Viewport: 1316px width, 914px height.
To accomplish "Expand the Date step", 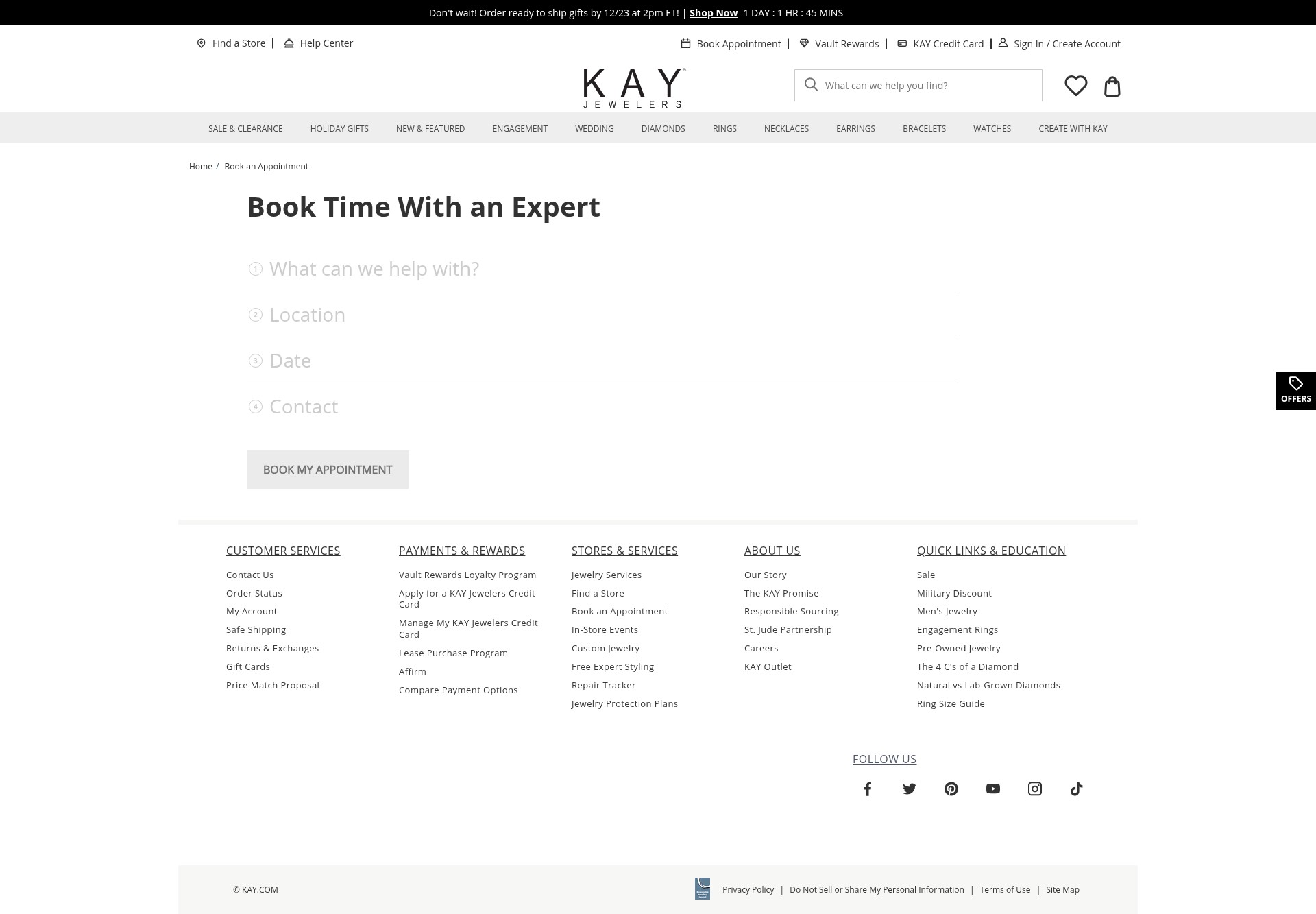I will click(602, 361).
